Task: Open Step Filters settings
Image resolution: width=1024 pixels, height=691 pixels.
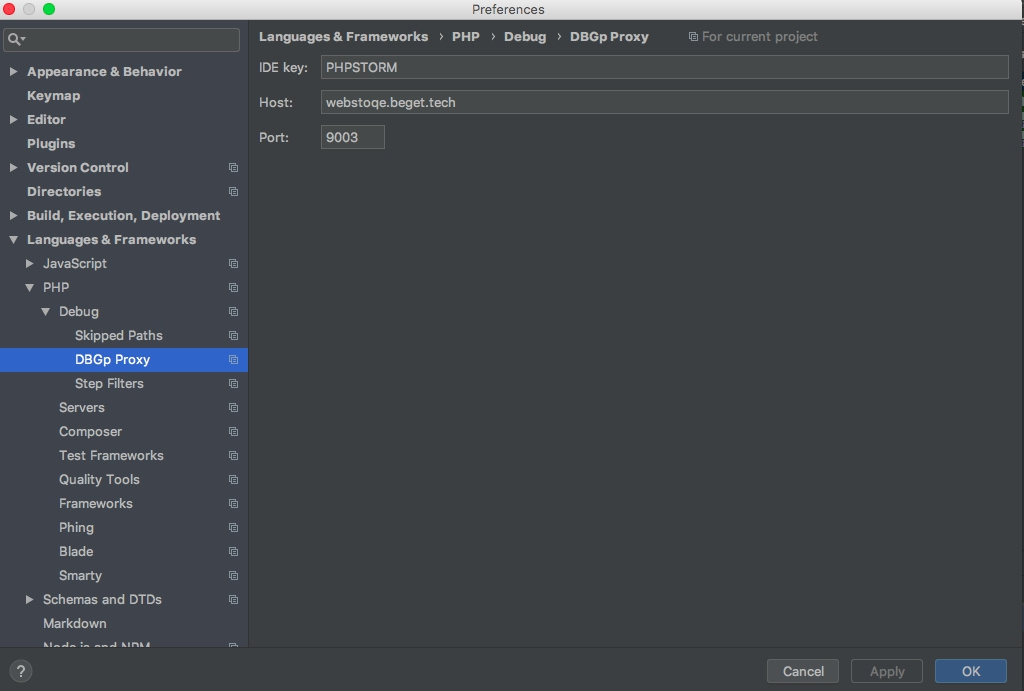Action: coord(109,383)
